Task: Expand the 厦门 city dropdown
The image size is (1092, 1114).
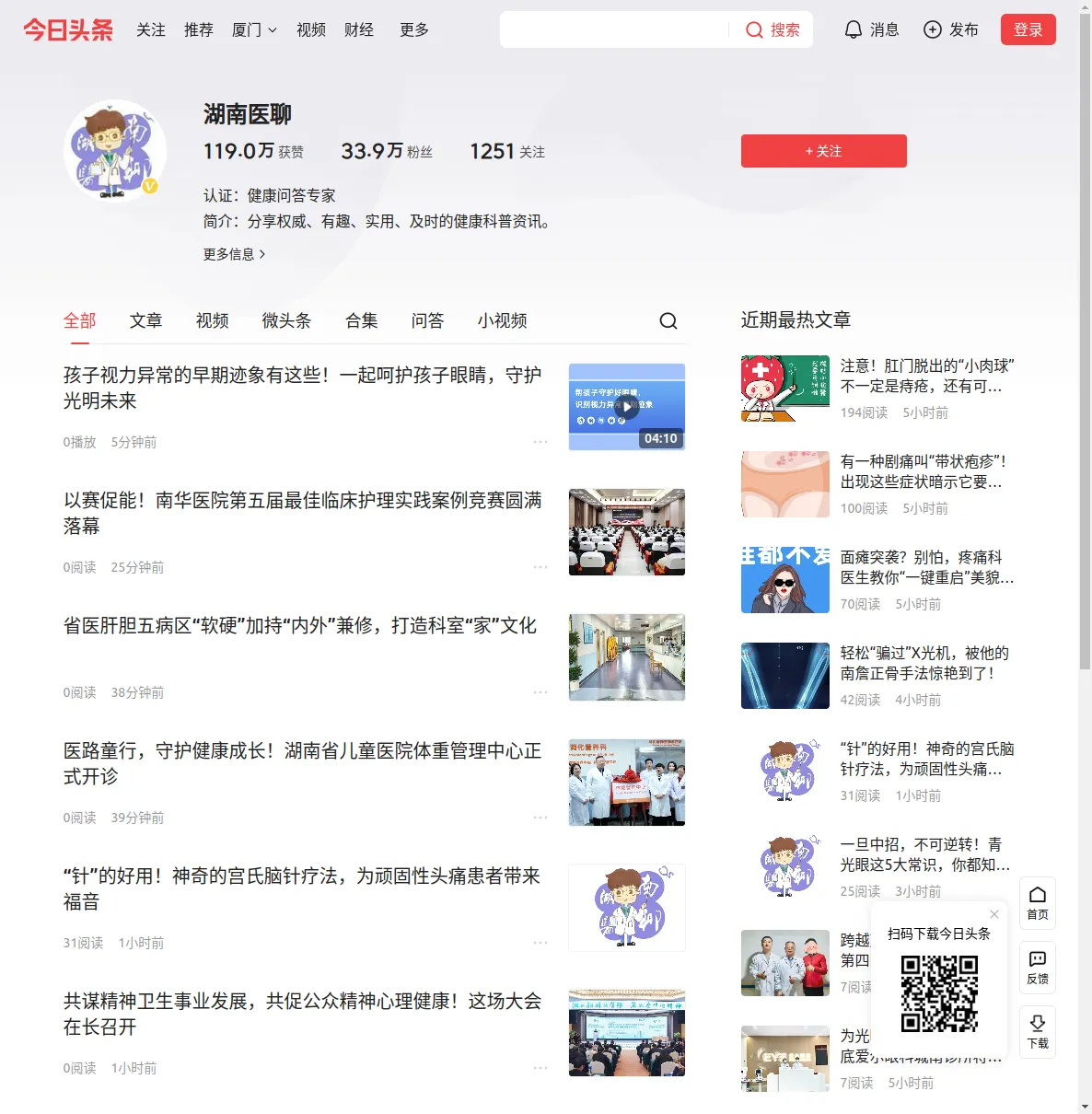Action: pyautogui.click(x=254, y=29)
